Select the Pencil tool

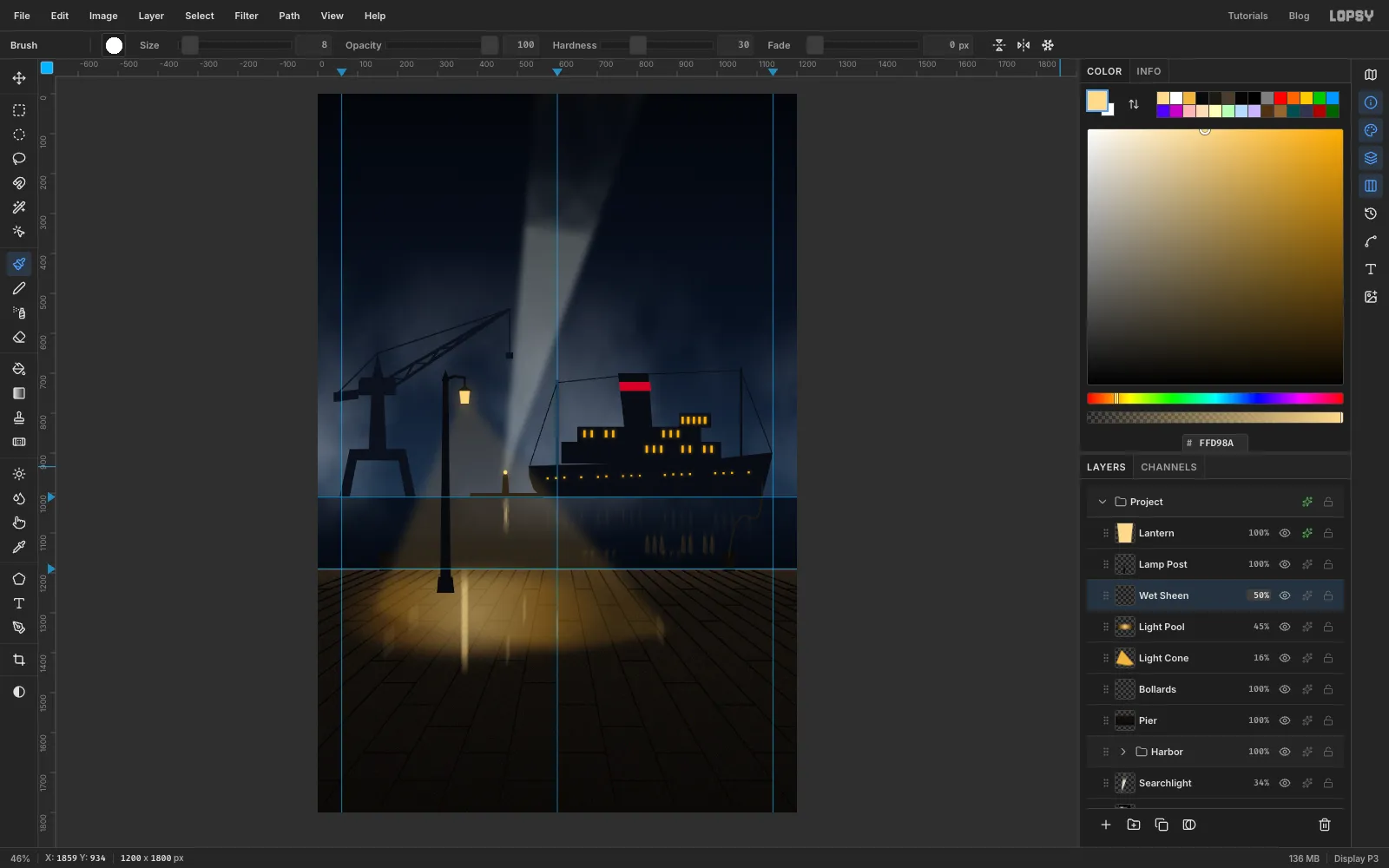pyautogui.click(x=19, y=288)
